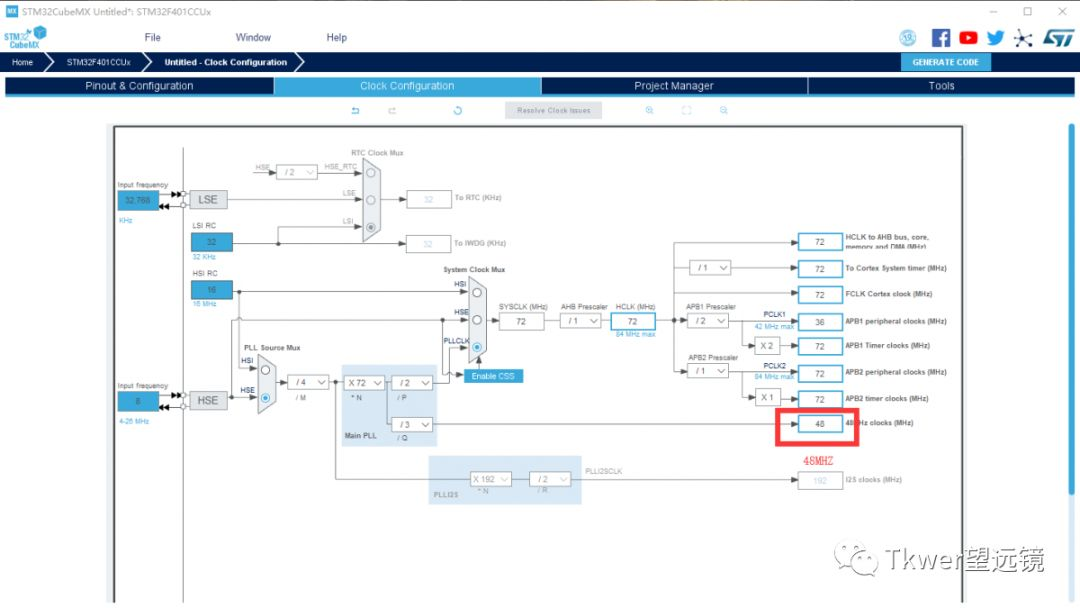Click the vertical scrollbar on the right
The width and height of the screenshot is (1080, 608).
[1071, 308]
